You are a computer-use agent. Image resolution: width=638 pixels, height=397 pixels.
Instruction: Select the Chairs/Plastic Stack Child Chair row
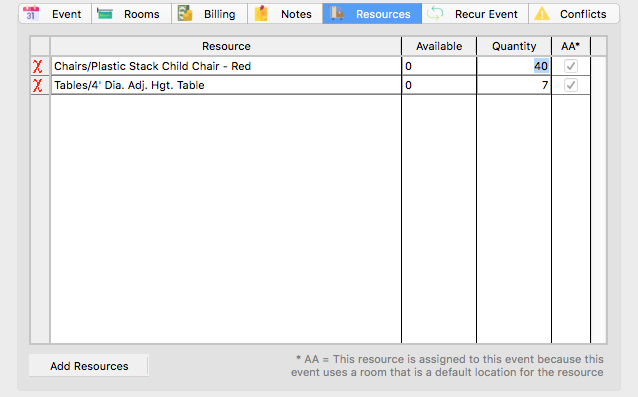click(226, 66)
